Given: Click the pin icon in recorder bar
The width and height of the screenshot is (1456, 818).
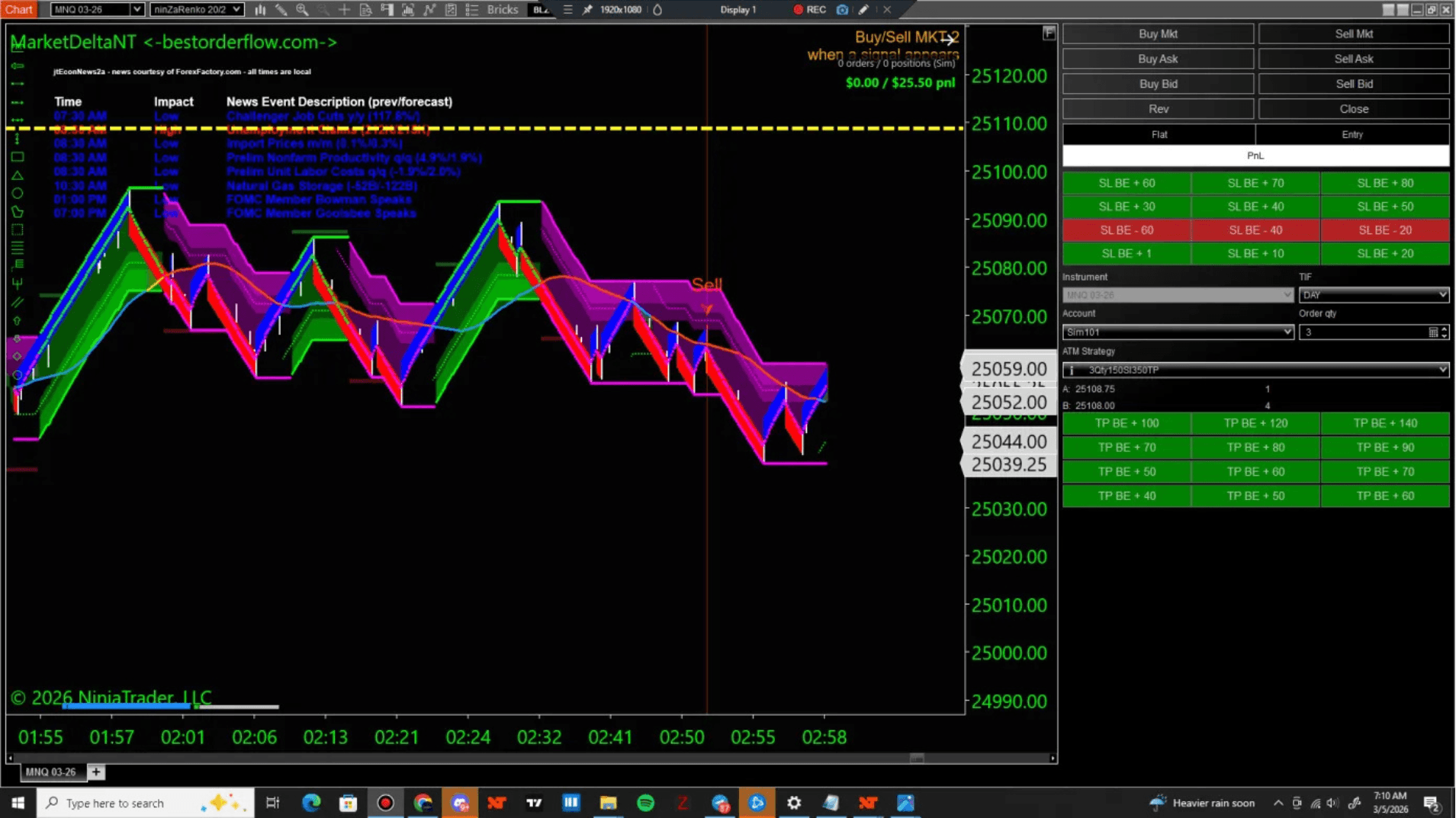Looking at the screenshot, I should pos(587,10).
